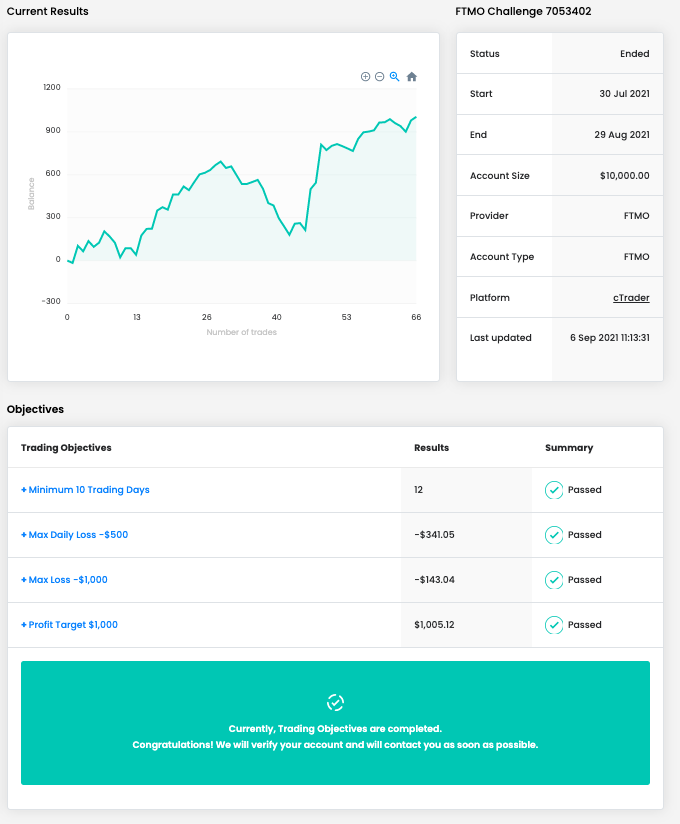The height and width of the screenshot is (824, 680).
Task: Click the $1,005.12 profit result
Action: coord(434,625)
